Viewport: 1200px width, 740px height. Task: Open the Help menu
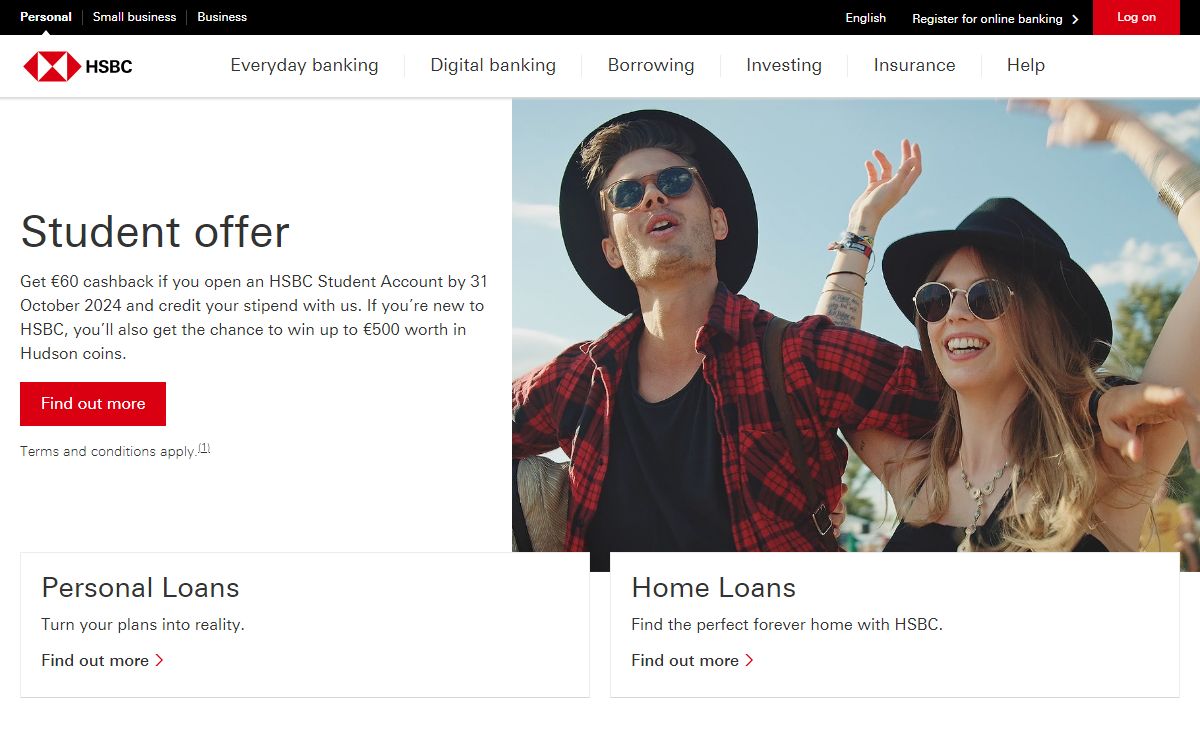(1026, 66)
